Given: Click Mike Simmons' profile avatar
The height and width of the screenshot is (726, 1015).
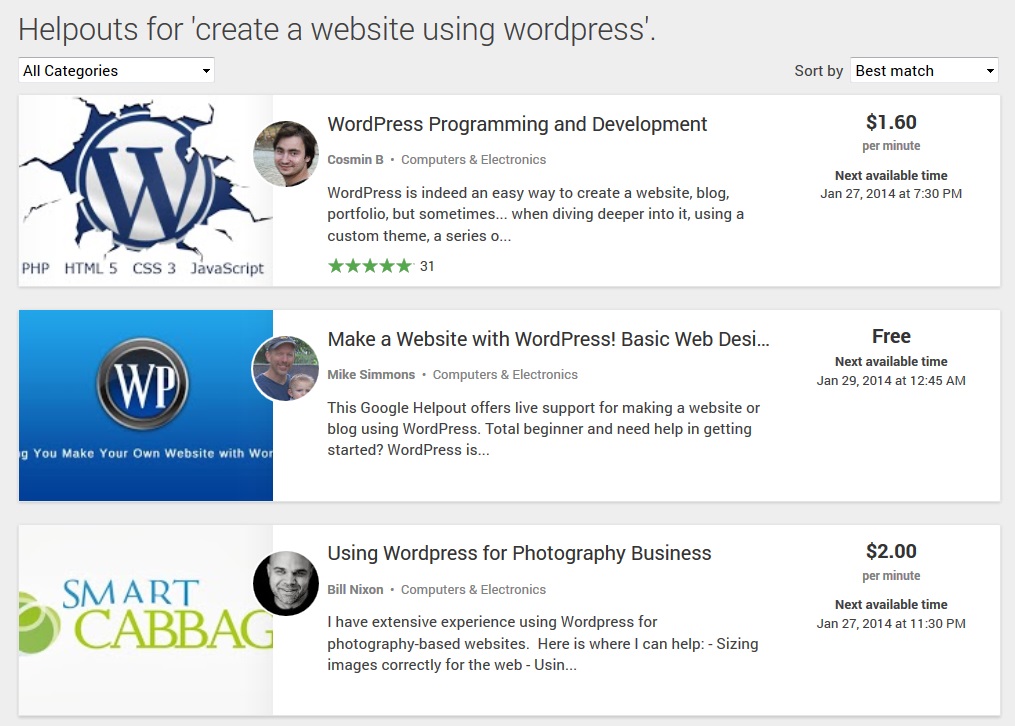Looking at the screenshot, I should [286, 368].
